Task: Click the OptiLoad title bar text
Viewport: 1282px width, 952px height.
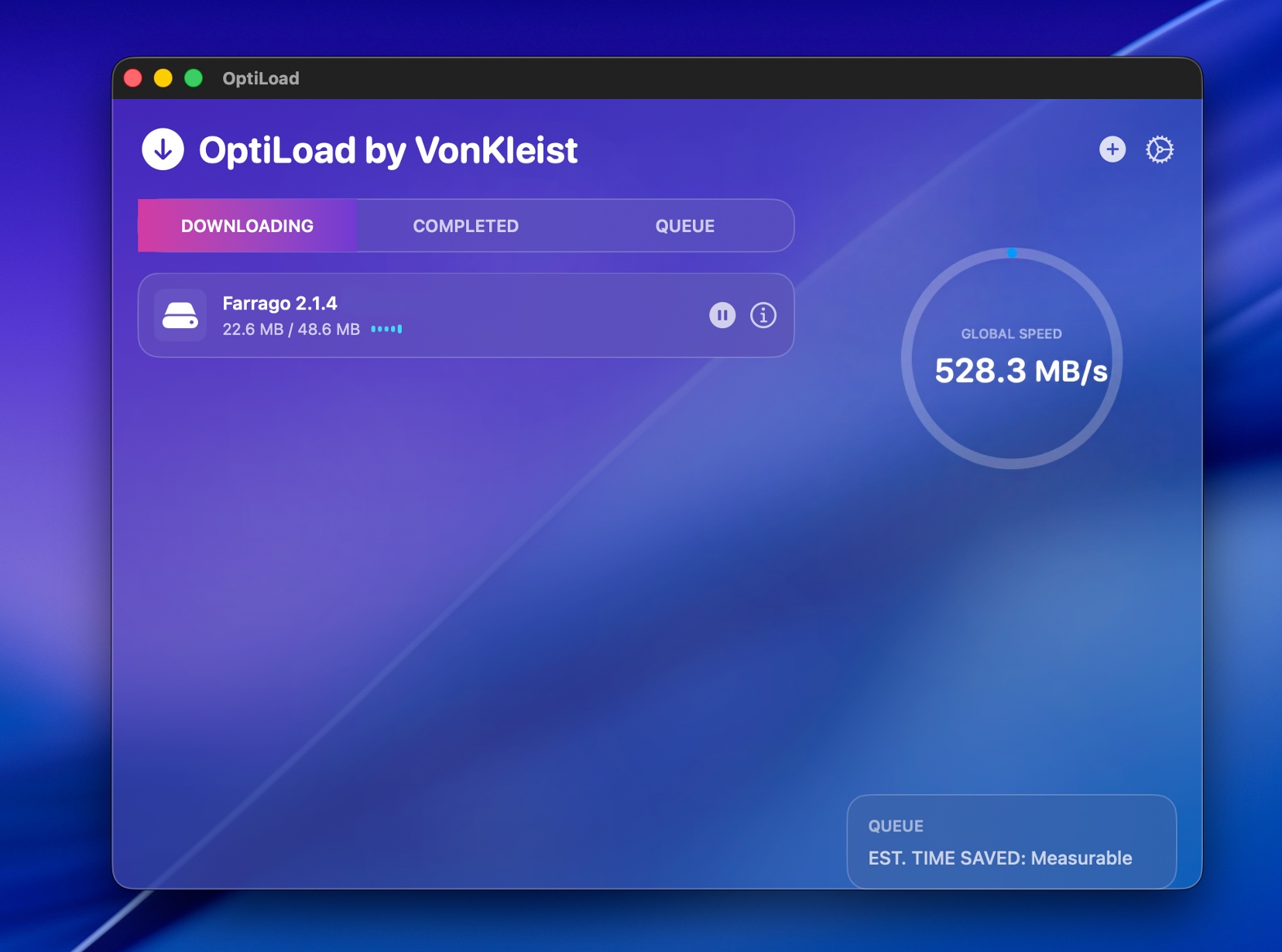Action: click(260, 78)
